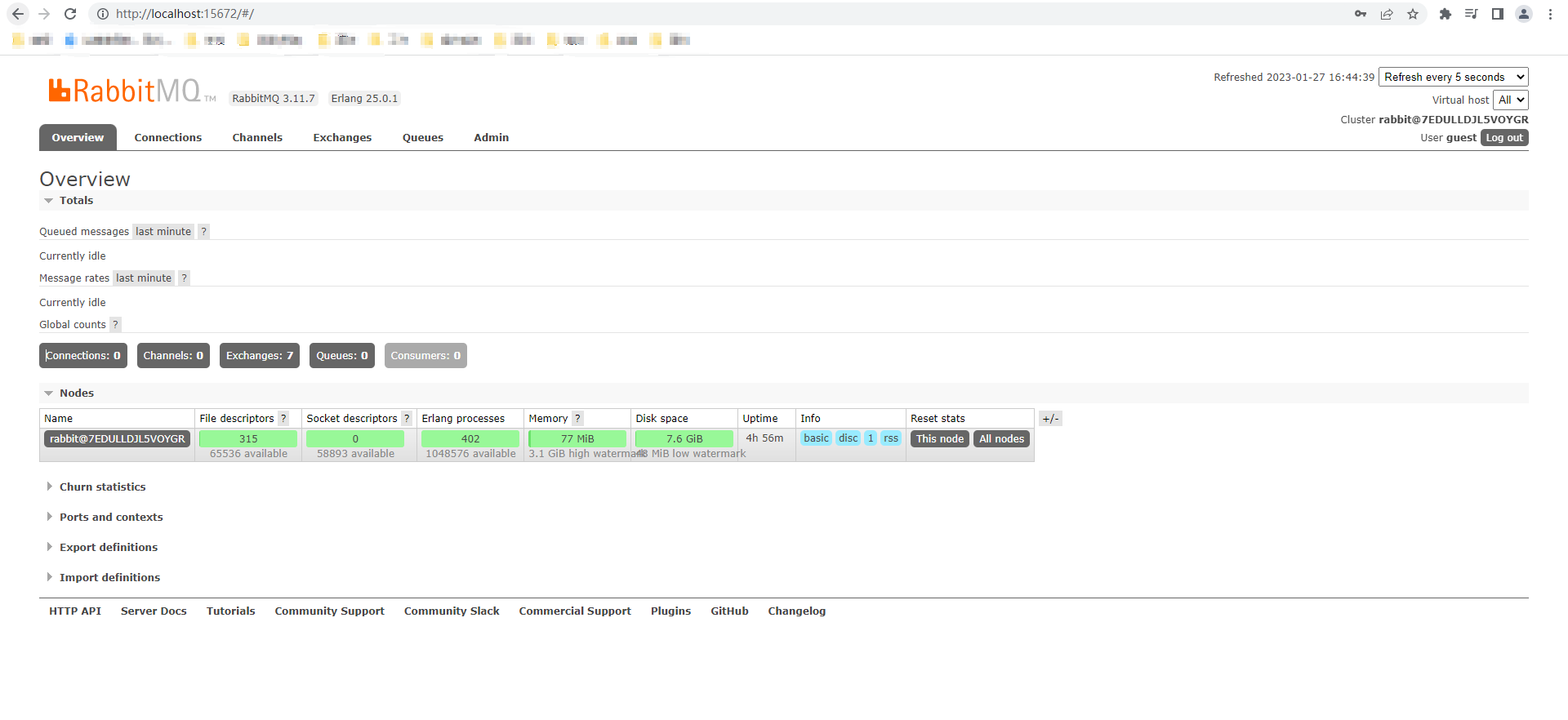
Task: Open the Virtual host dropdown
Action: (1511, 100)
